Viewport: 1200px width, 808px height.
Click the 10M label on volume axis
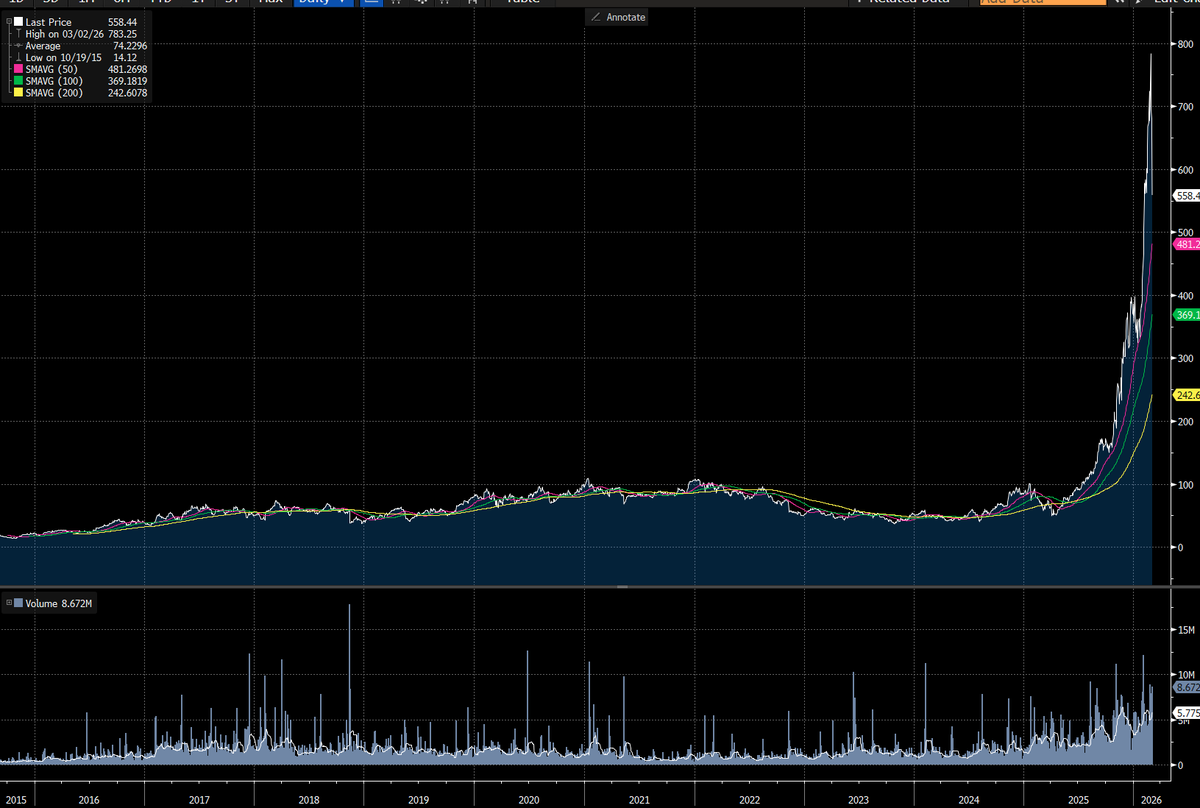[1187, 674]
